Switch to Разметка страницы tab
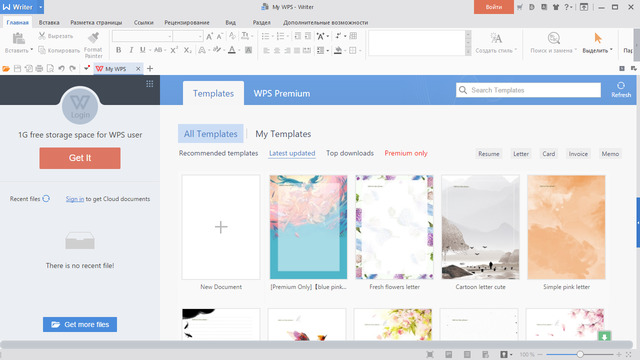The width and height of the screenshot is (640, 360). pos(96,22)
